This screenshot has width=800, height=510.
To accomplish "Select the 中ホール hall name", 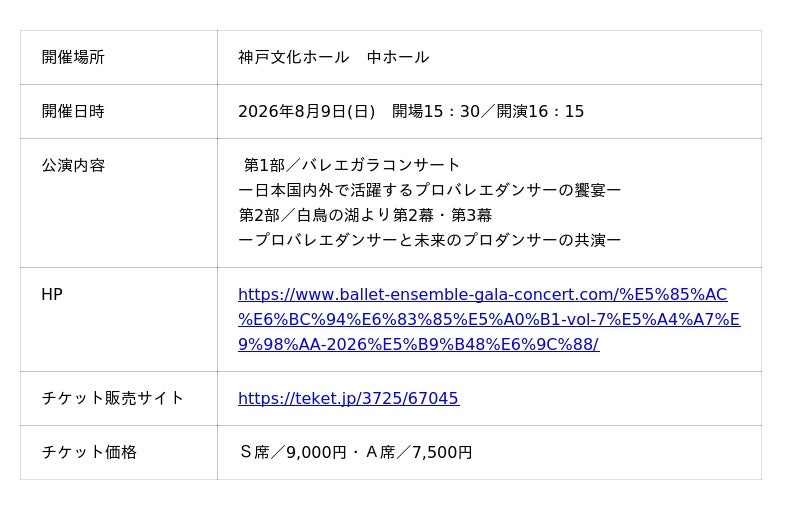I will (x=398, y=58).
